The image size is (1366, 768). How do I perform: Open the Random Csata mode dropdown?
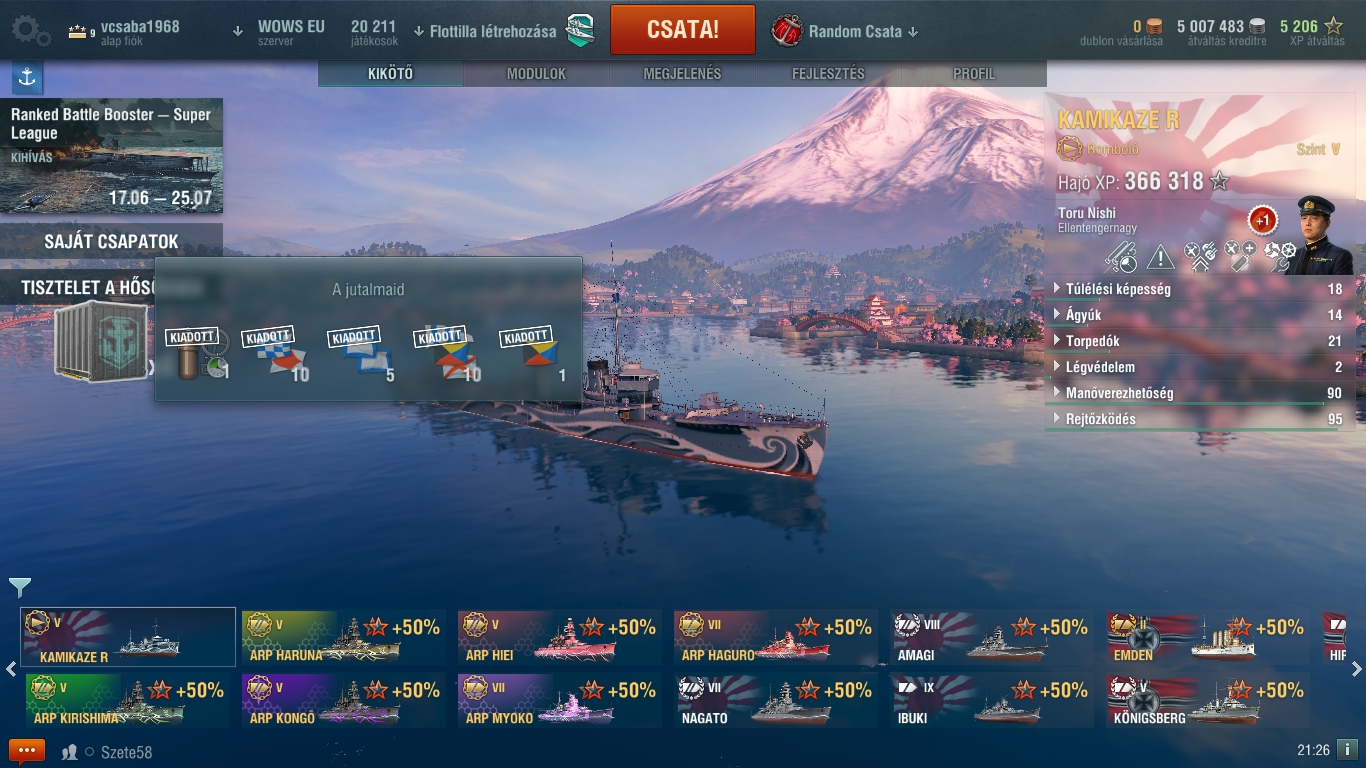(x=845, y=31)
